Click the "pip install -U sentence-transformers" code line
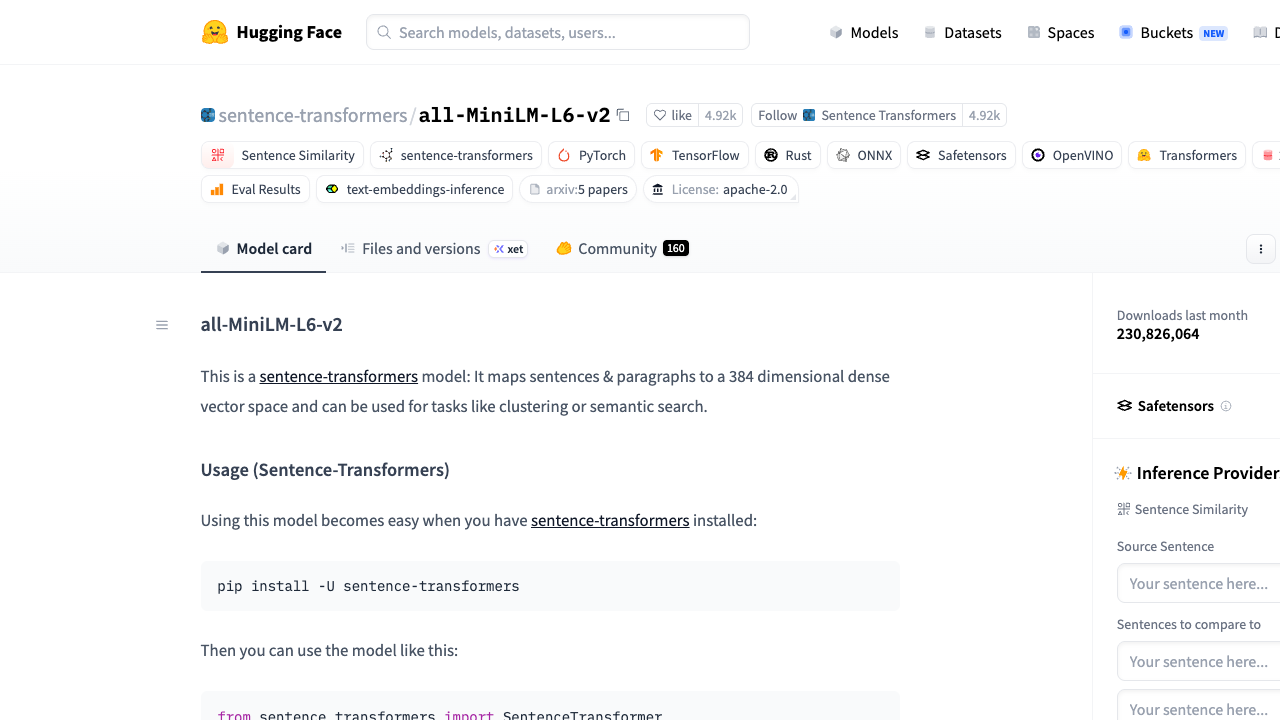The image size is (1280, 720). click(x=368, y=586)
